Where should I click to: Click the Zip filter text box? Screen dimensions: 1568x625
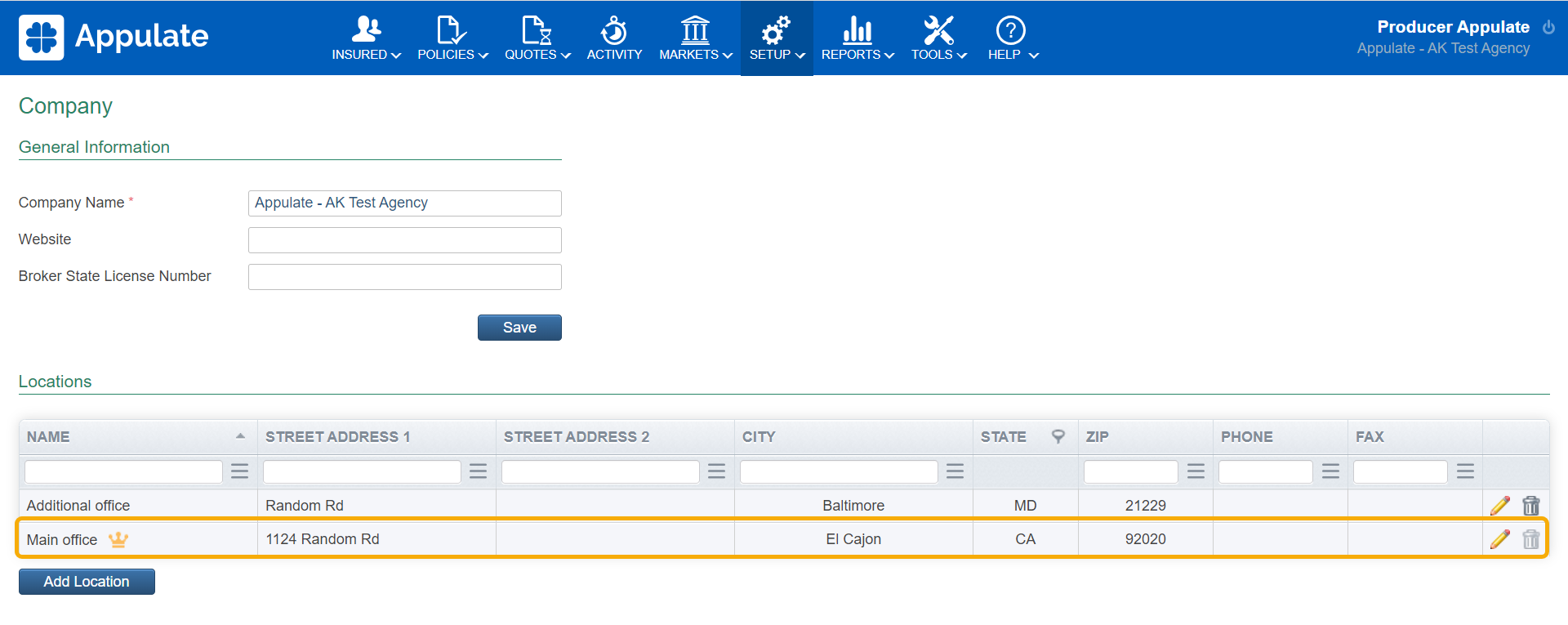coord(1130,471)
